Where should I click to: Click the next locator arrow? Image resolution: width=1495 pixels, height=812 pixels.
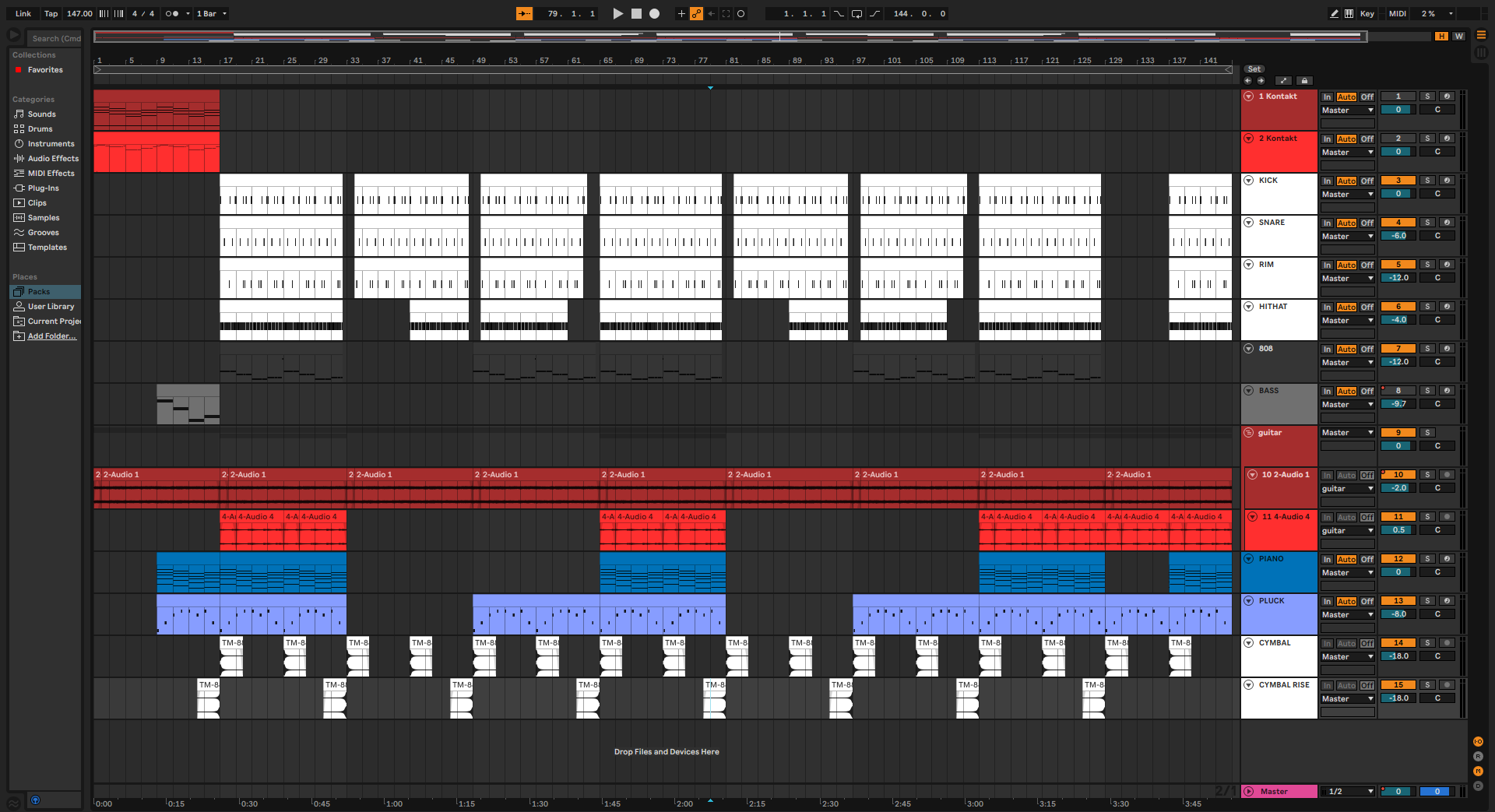pyautogui.click(x=1261, y=80)
